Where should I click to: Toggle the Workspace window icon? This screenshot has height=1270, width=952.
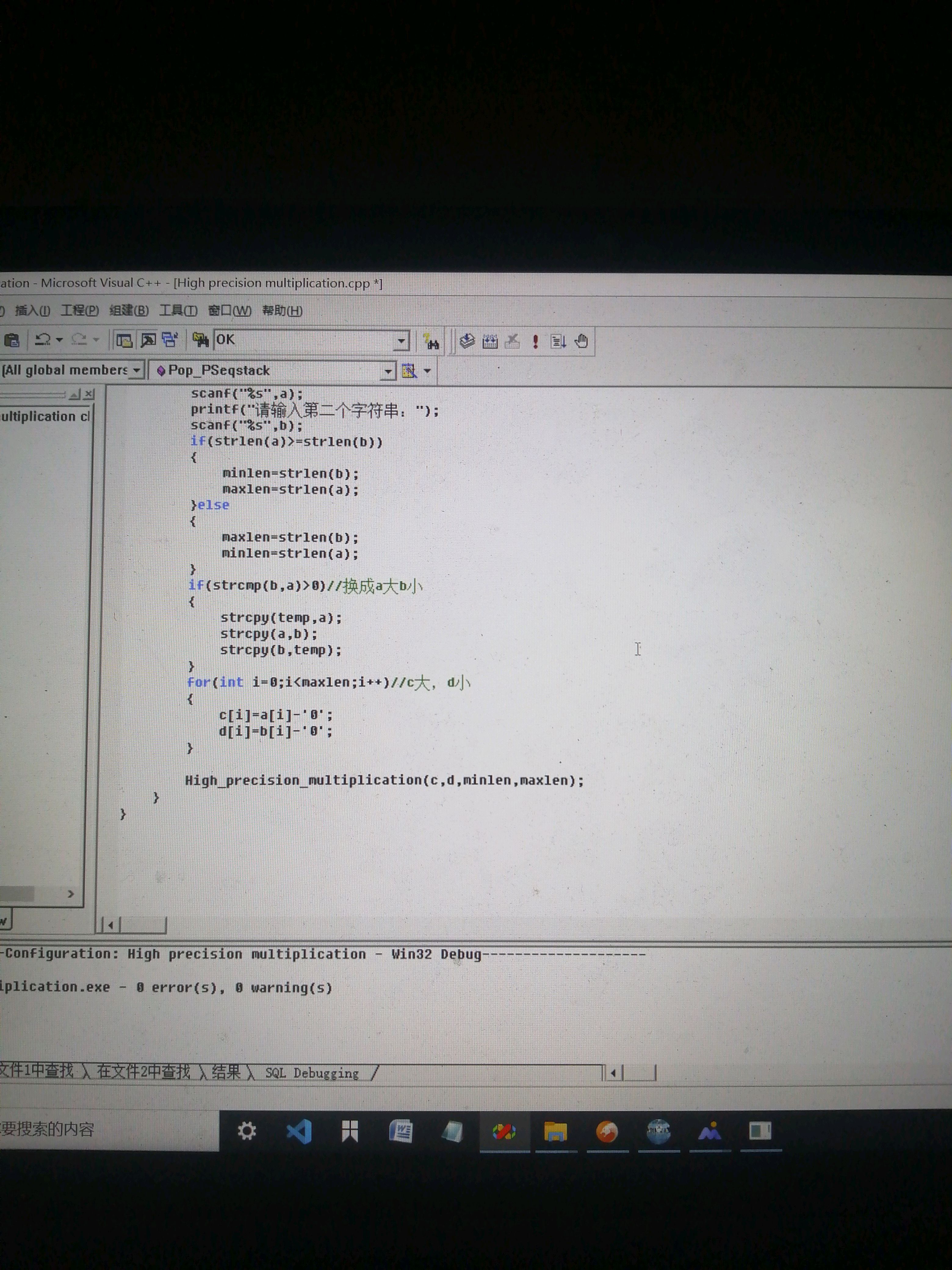(x=124, y=340)
